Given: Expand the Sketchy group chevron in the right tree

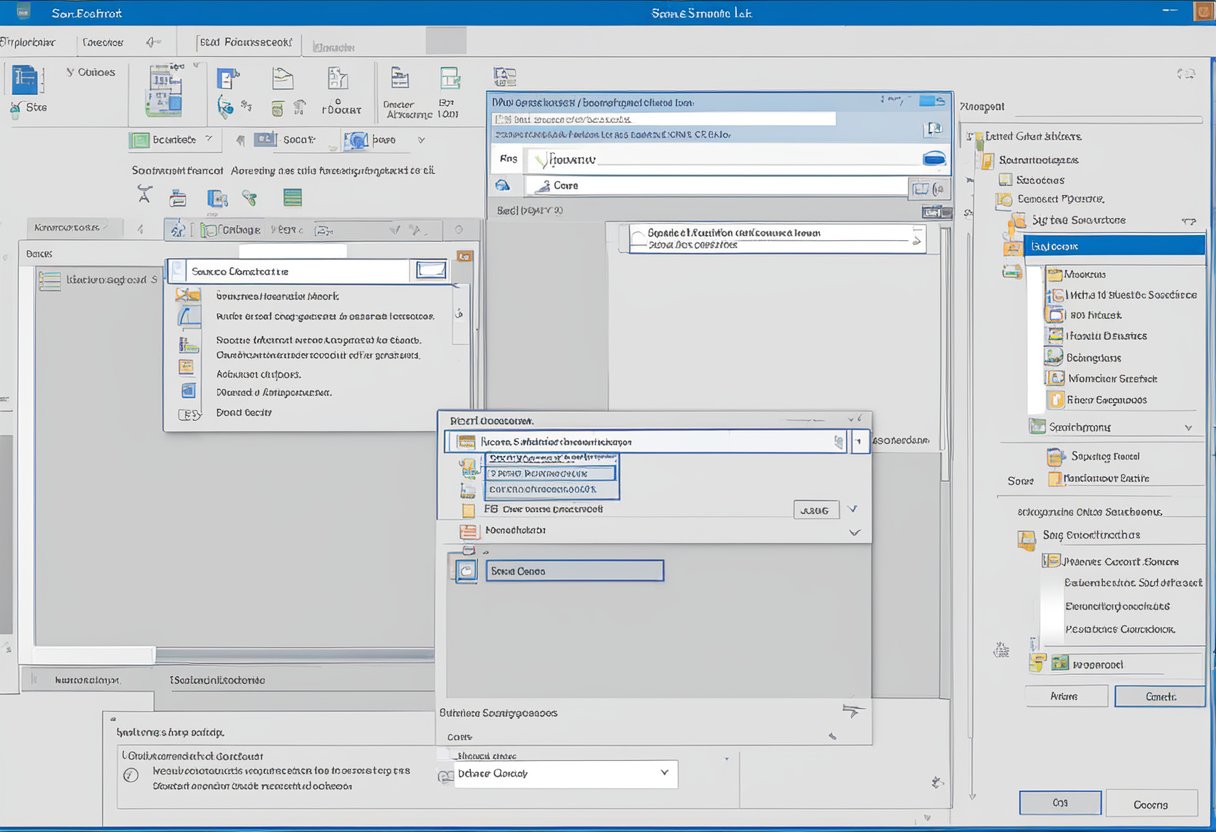Looking at the screenshot, I should pos(1188,427).
